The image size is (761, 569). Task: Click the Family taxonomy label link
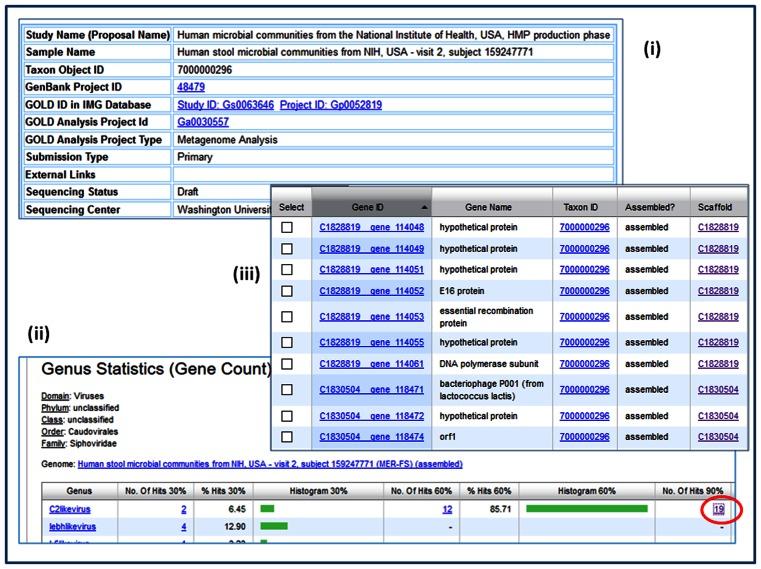coord(53,444)
